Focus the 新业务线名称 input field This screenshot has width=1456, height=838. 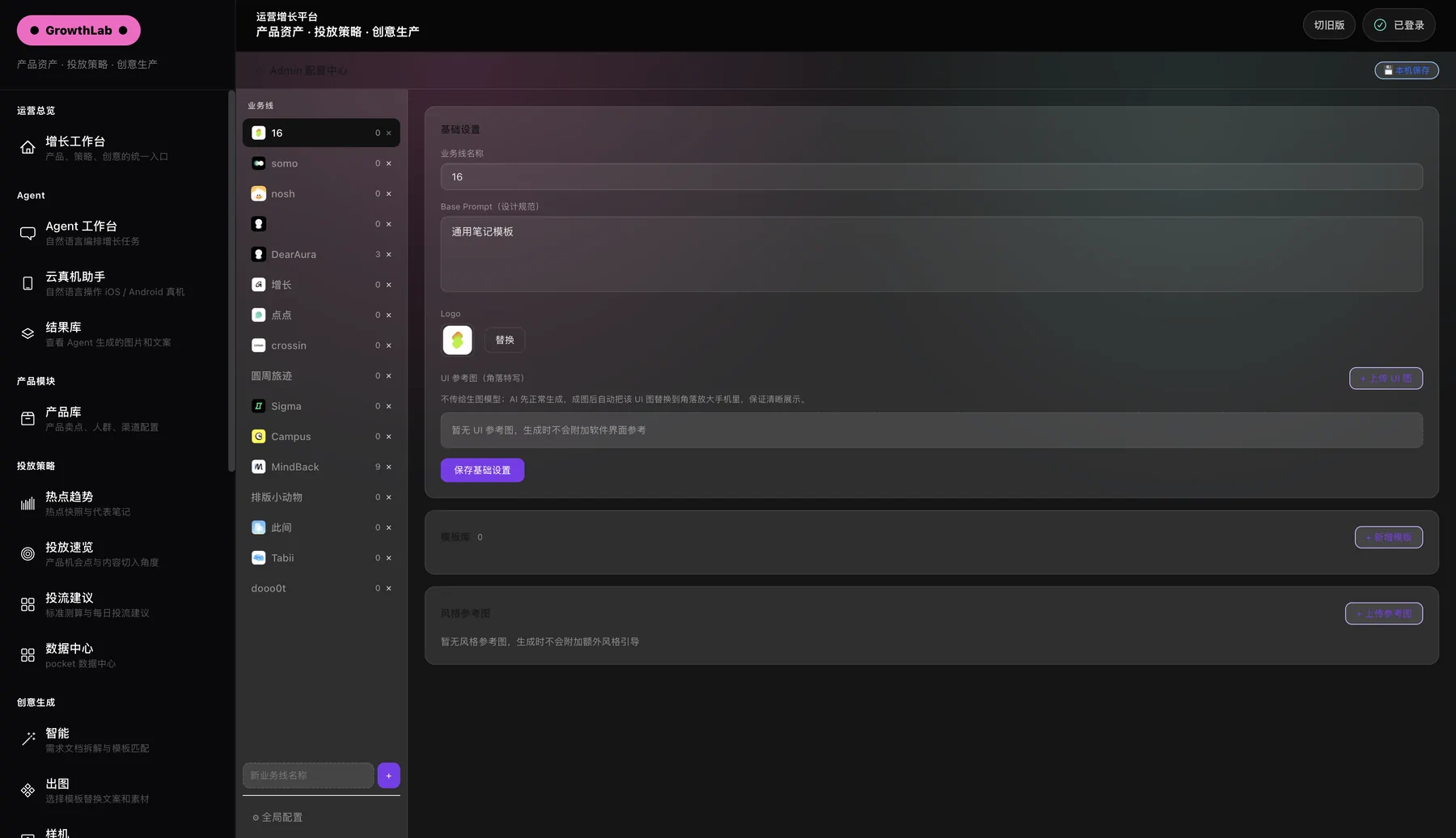(308, 776)
